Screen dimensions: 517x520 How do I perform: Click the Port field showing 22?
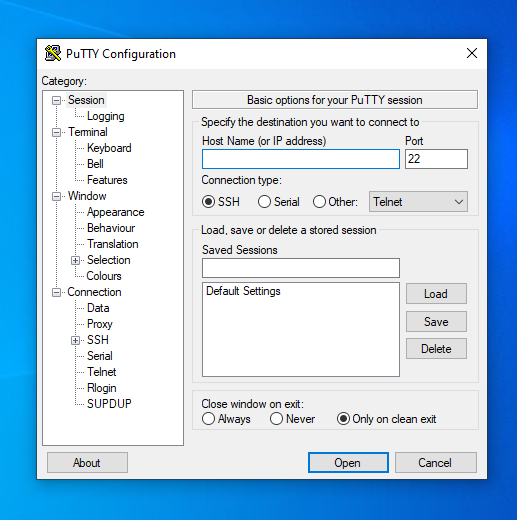tap(436, 159)
